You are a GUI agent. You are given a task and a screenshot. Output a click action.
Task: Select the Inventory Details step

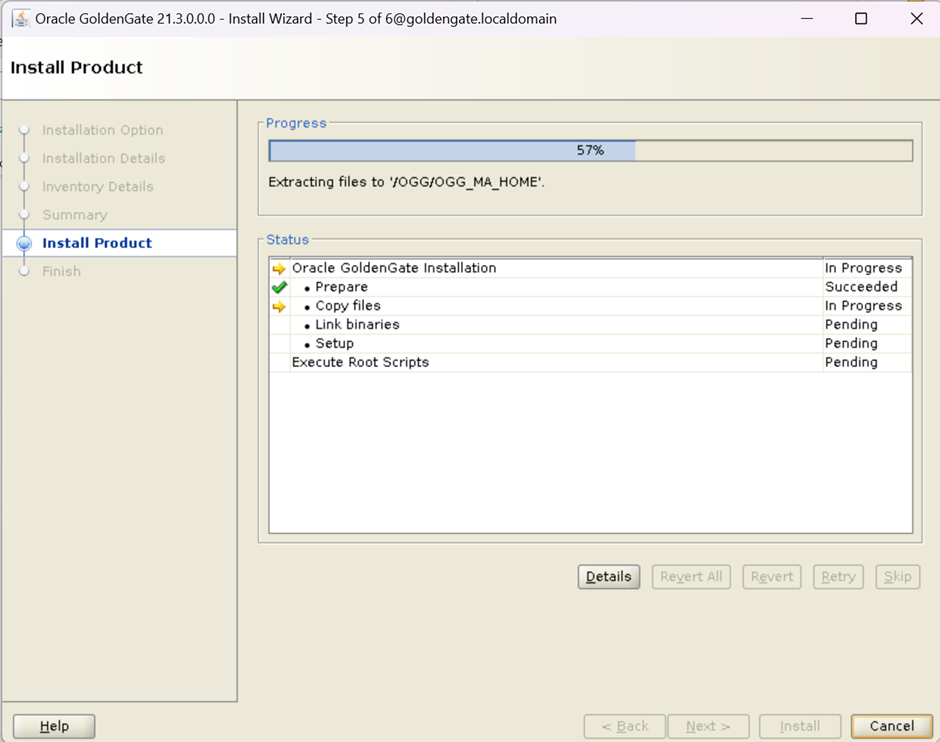(97, 186)
